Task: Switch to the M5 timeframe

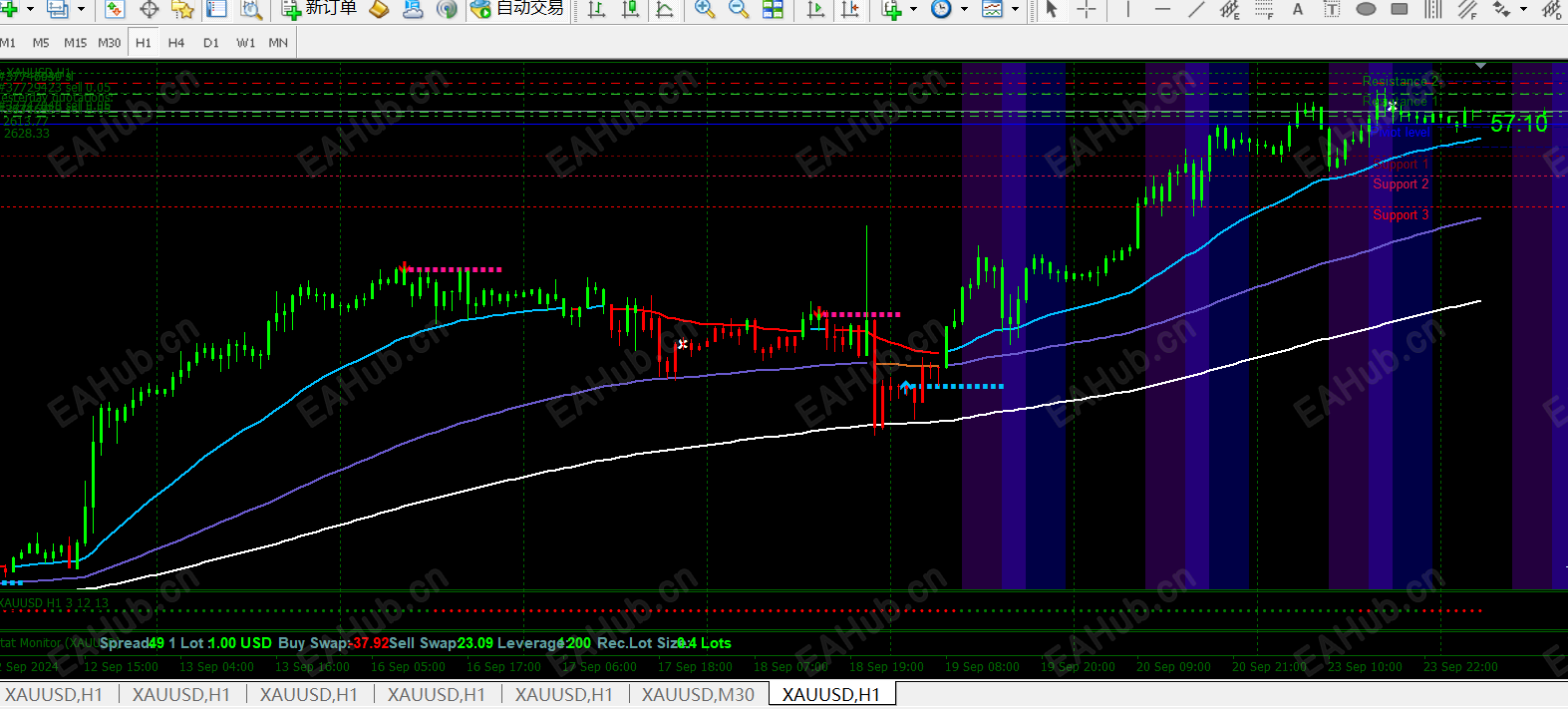Action: point(41,43)
